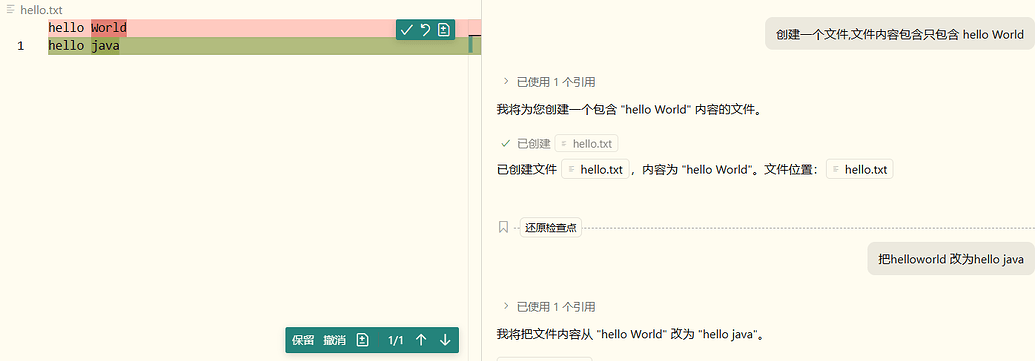Toggle diff view icon in the inline change toolbar
Viewport: 1035px width, 361px height.
(x=444, y=30)
